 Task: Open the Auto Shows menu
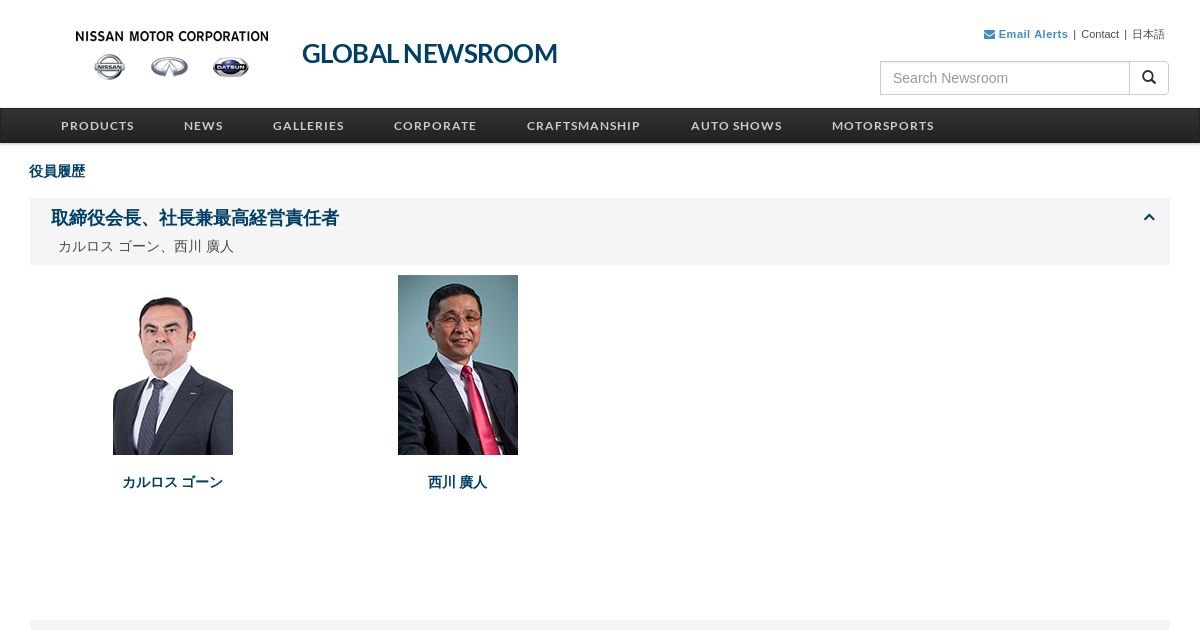point(736,126)
